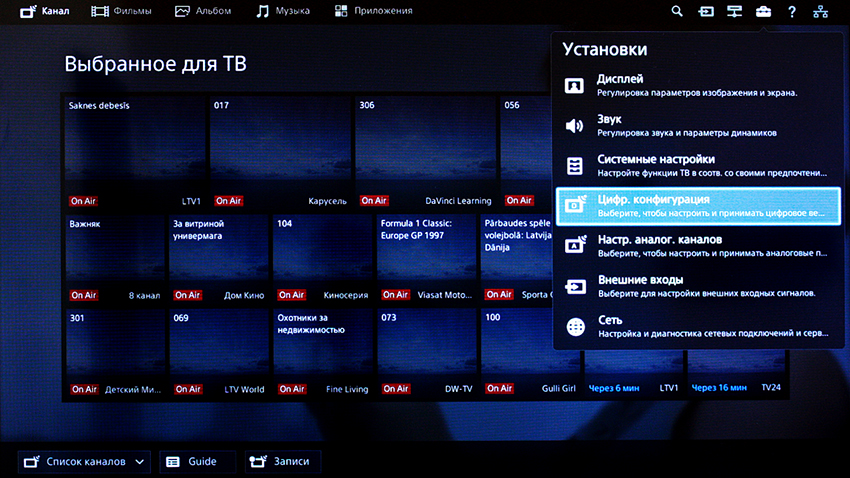Open the settings toolbox icon
850x478 pixels.
click(763, 12)
